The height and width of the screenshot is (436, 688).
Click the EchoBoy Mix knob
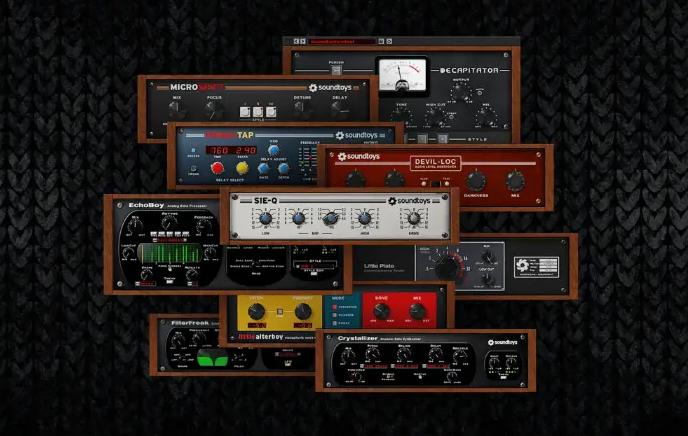pyautogui.click(x=134, y=225)
